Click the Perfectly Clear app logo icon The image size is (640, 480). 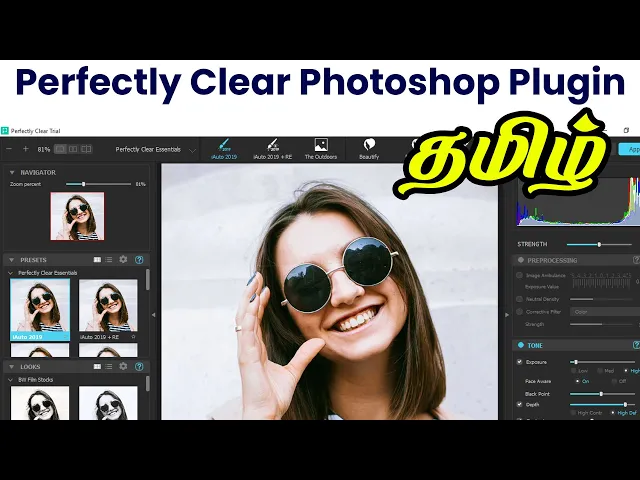5,131
